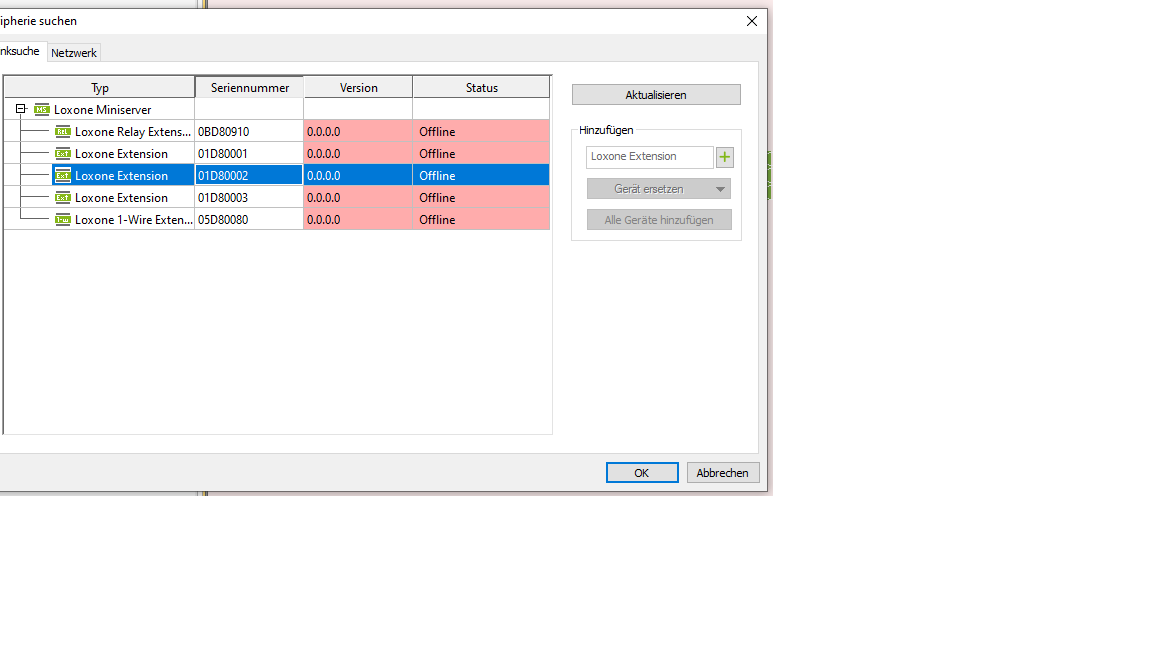This screenshot has height=648, width=1152.
Task: Click Offline status of serial 05D80080
Action: tap(437, 220)
